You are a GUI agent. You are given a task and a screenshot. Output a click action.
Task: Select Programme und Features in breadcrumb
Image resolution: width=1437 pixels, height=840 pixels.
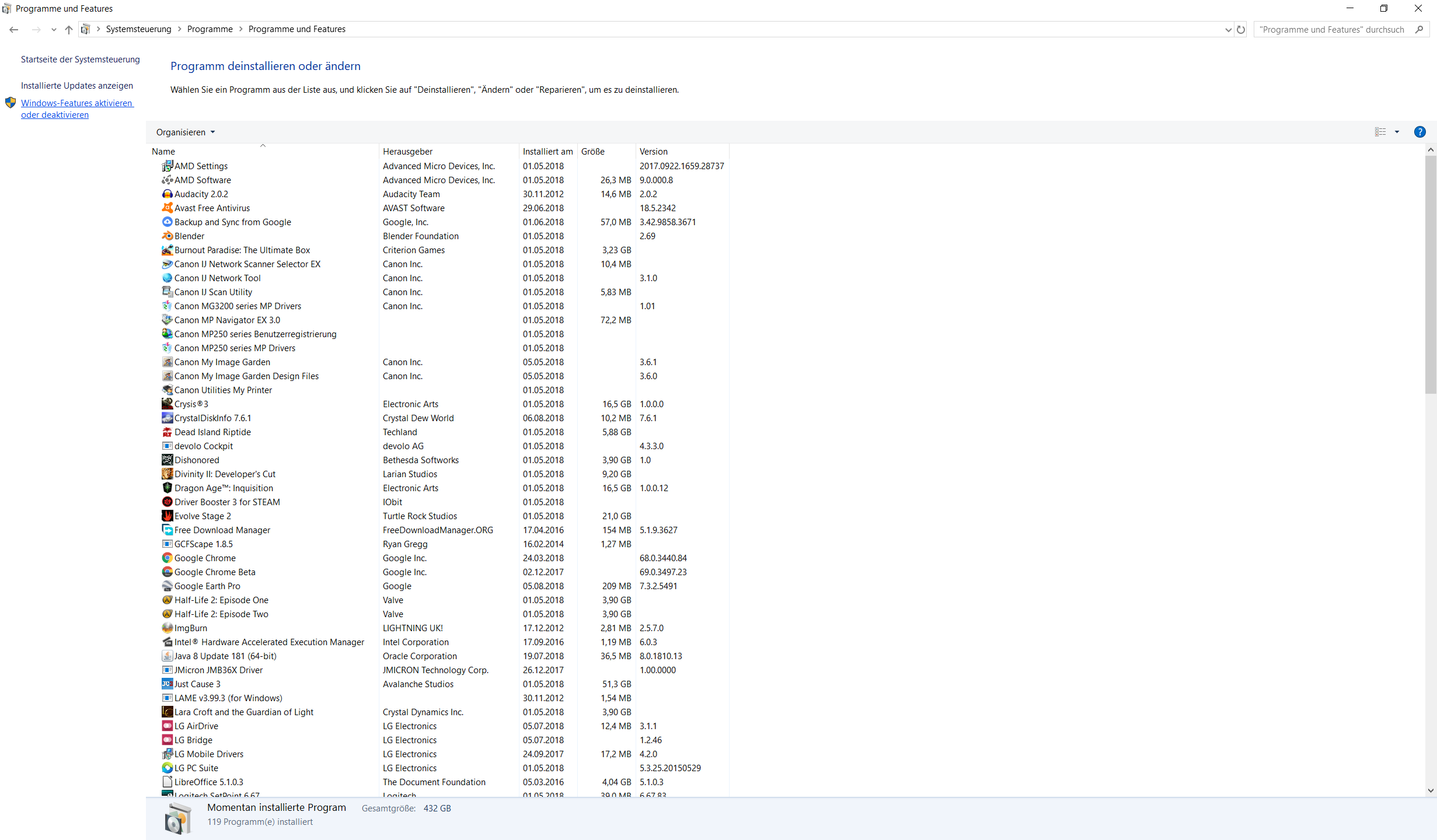pyautogui.click(x=297, y=29)
